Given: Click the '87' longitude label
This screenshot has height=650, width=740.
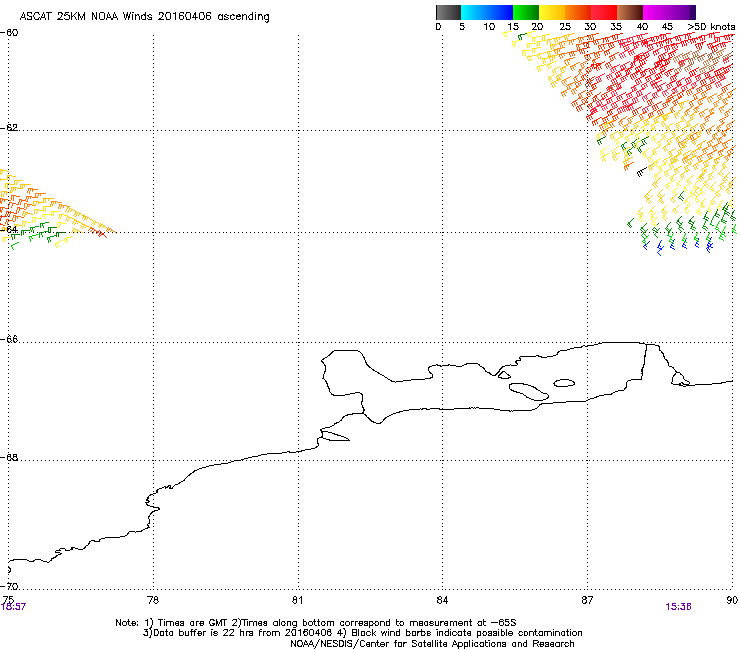Looking at the screenshot, I should pyautogui.click(x=587, y=600).
